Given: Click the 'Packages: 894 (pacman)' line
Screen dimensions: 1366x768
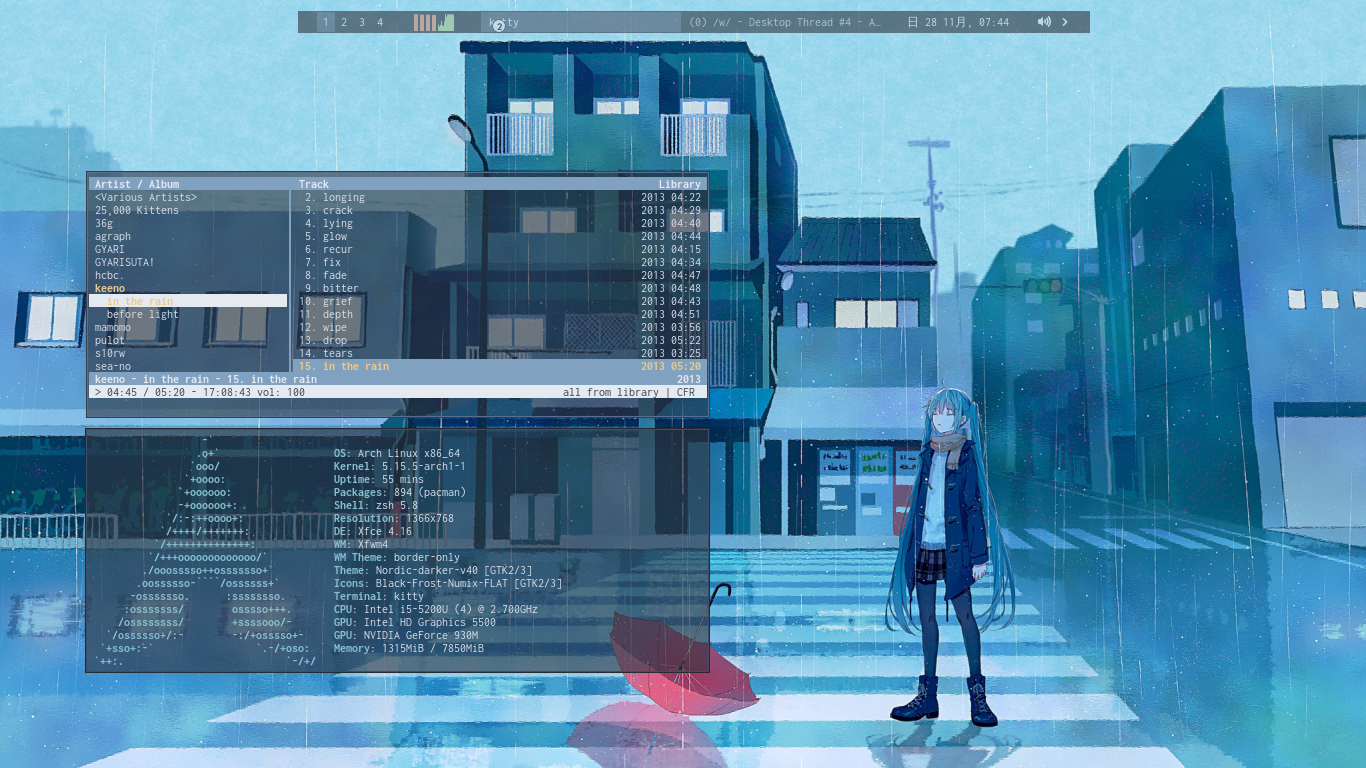Looking at the screenshot, I should 400,492.
